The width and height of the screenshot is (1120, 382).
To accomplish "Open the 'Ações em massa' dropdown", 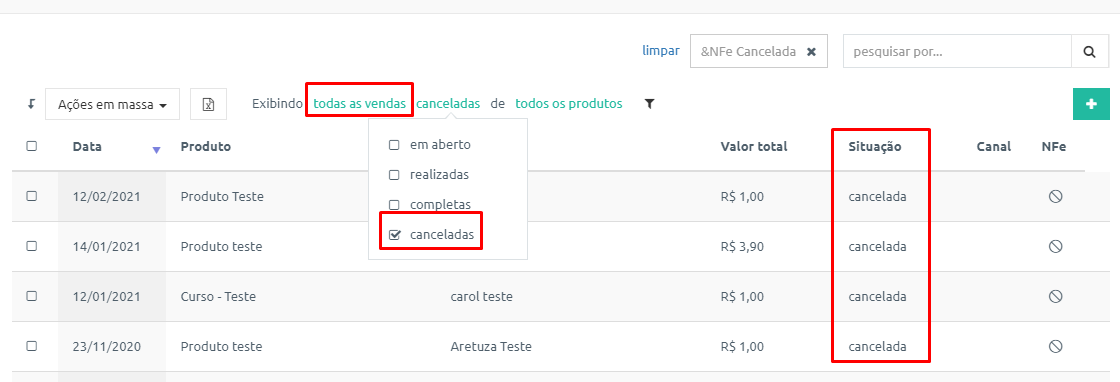I will 112,104.
